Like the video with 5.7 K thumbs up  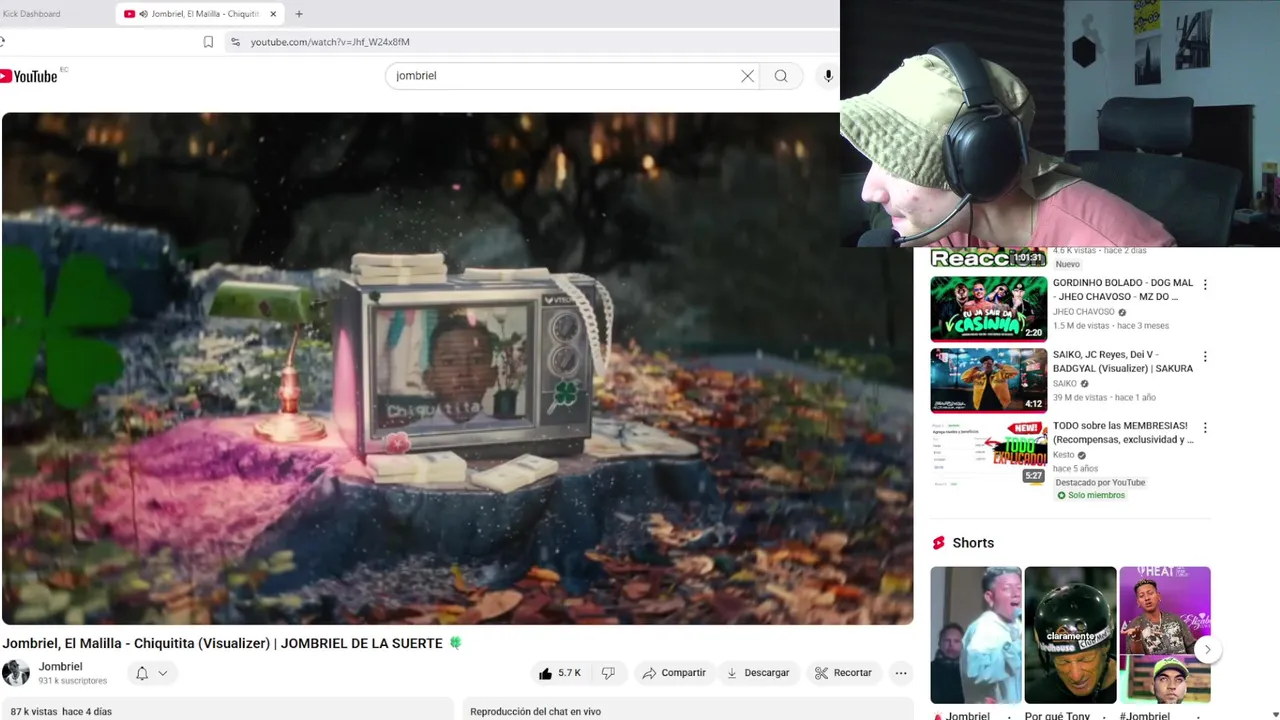[559, 673]
